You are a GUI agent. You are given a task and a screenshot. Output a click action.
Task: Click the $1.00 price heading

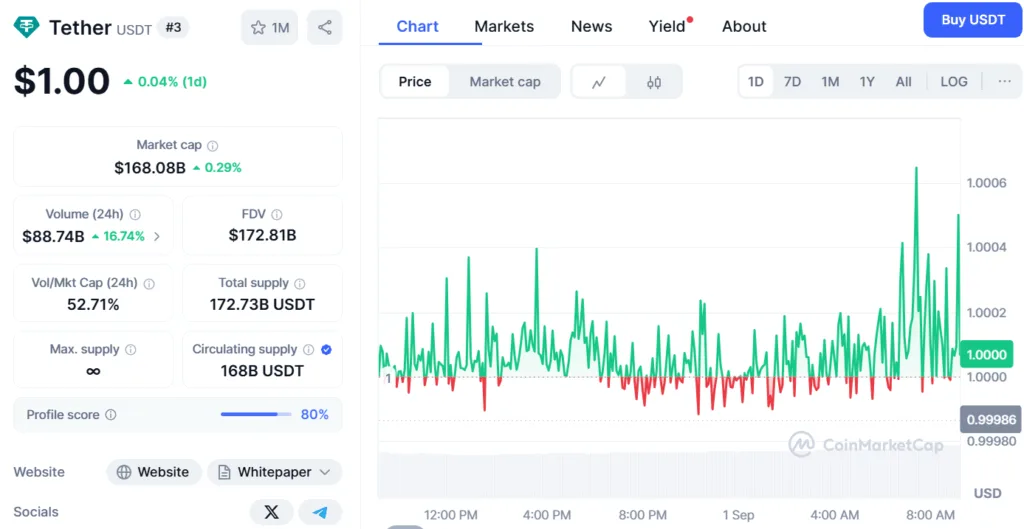[62, 81]
